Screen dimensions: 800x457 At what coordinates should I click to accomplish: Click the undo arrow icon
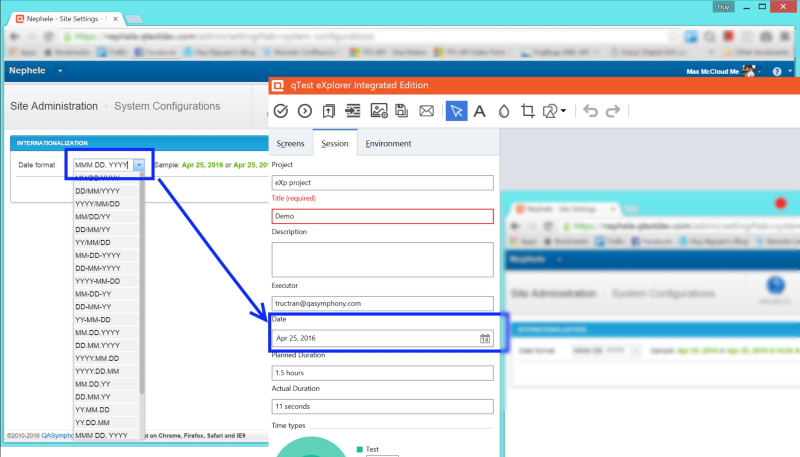click(x=590, y=111)
